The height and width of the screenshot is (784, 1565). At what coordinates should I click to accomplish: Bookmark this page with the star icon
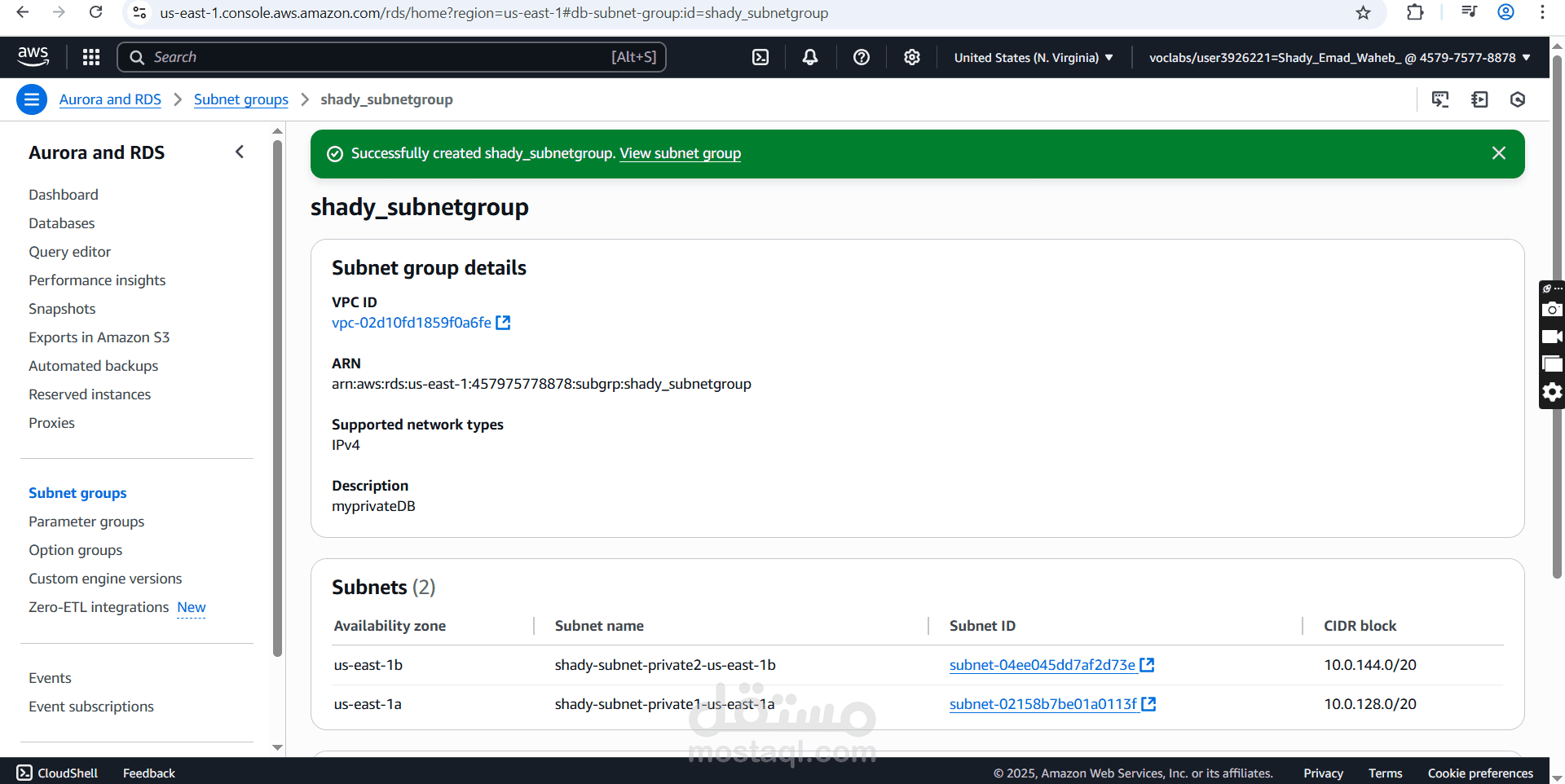point(1363,12)
